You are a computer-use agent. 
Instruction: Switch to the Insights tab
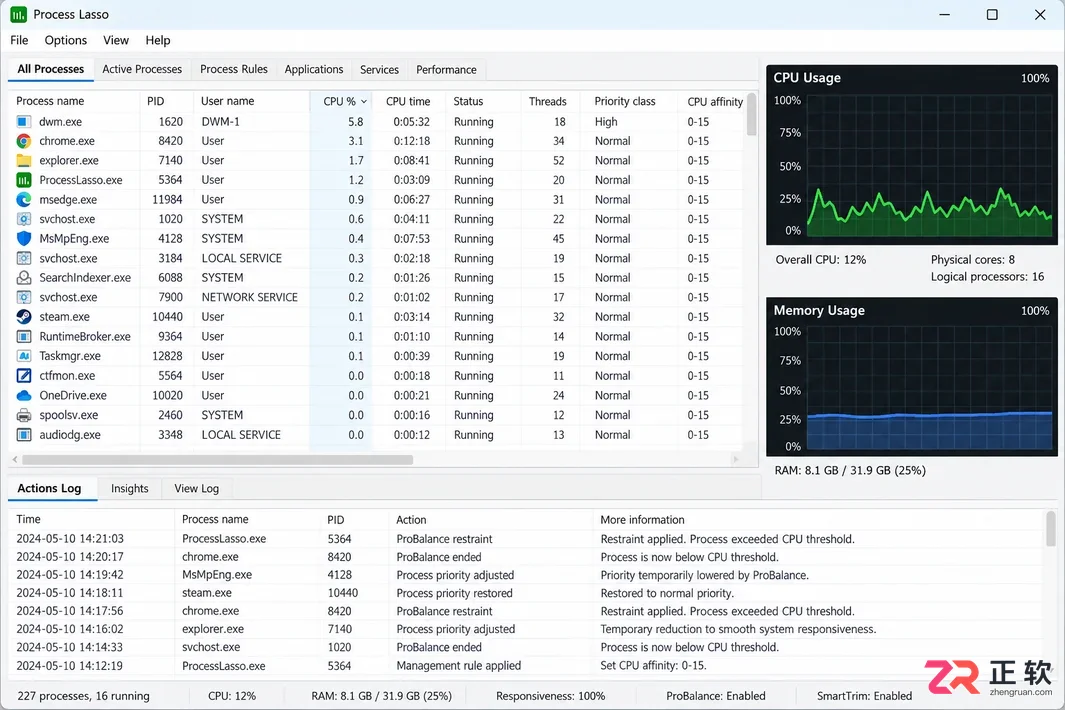click(129, 489)
